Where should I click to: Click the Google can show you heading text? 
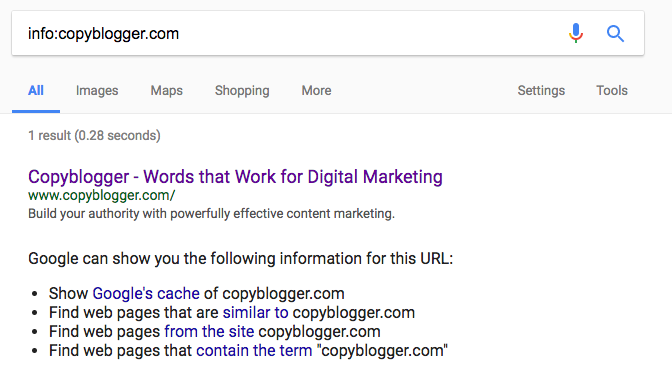[x=240, y=258]
